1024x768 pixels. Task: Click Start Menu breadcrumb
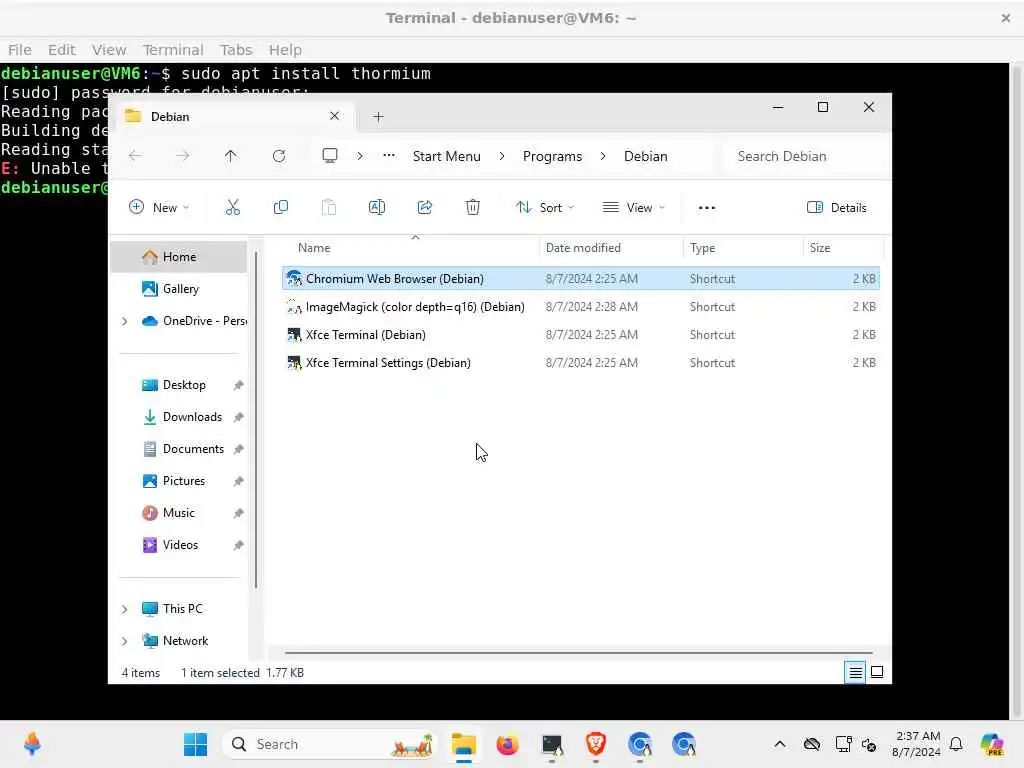point(447,156)
